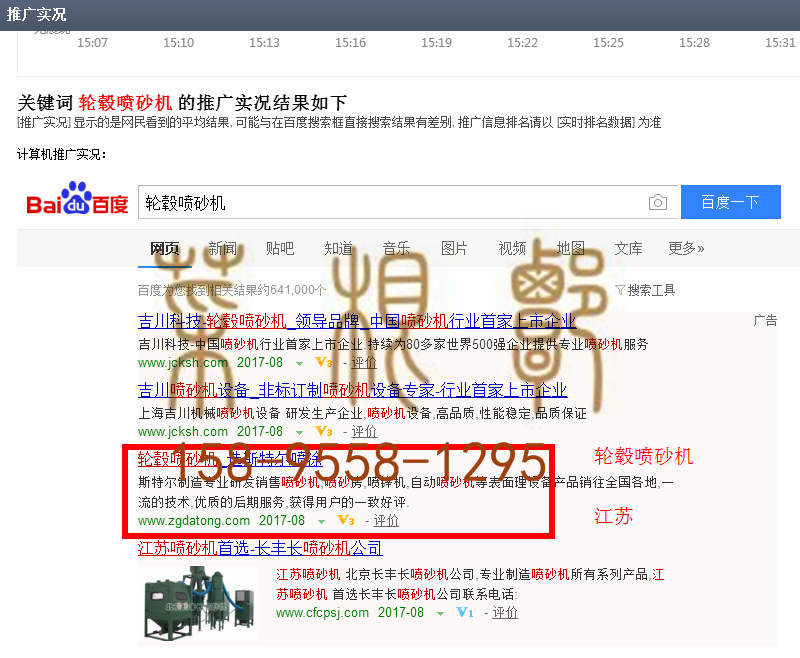Select the 15:07 time marker

92,42
